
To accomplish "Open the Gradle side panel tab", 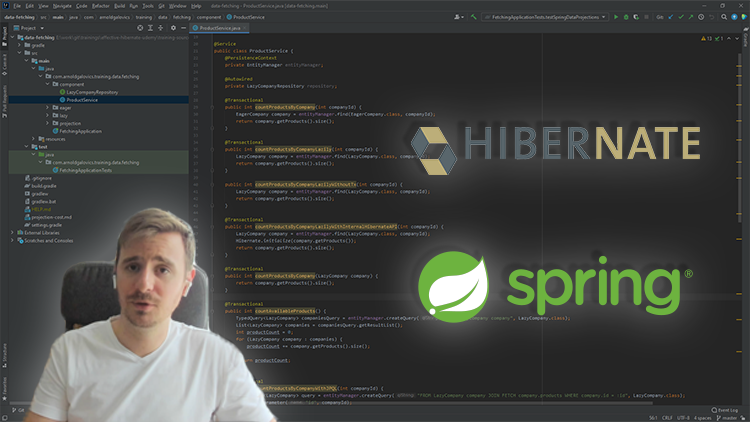I will point(745,37).
